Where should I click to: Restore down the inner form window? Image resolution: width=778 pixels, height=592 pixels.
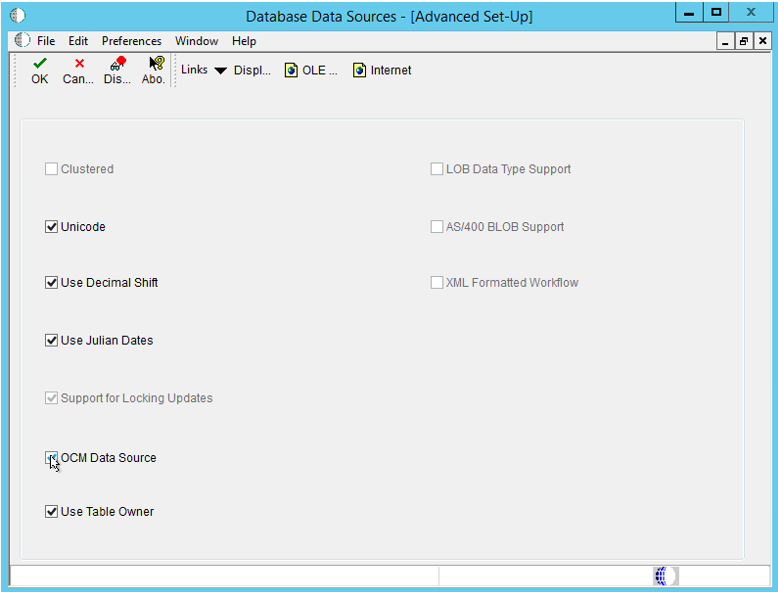tap(743, 41)
